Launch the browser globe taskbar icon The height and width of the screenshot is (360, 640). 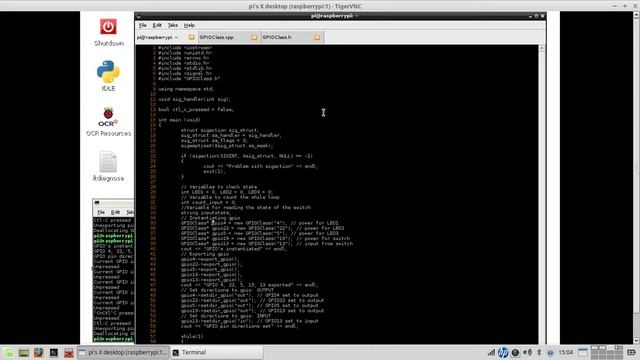tap(39, 353)
